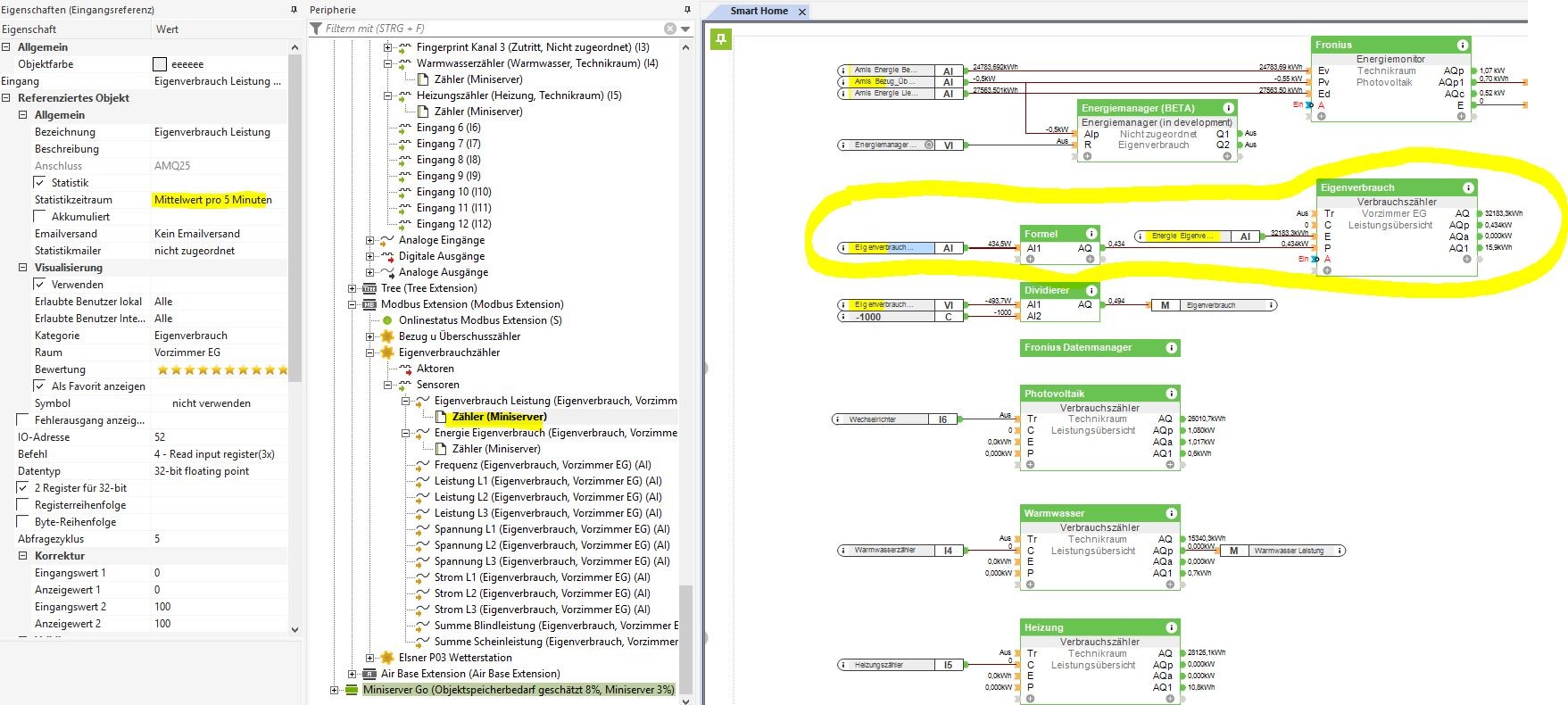
Task: Disable the Statistik checkbox
Action: tap(40, 183)
